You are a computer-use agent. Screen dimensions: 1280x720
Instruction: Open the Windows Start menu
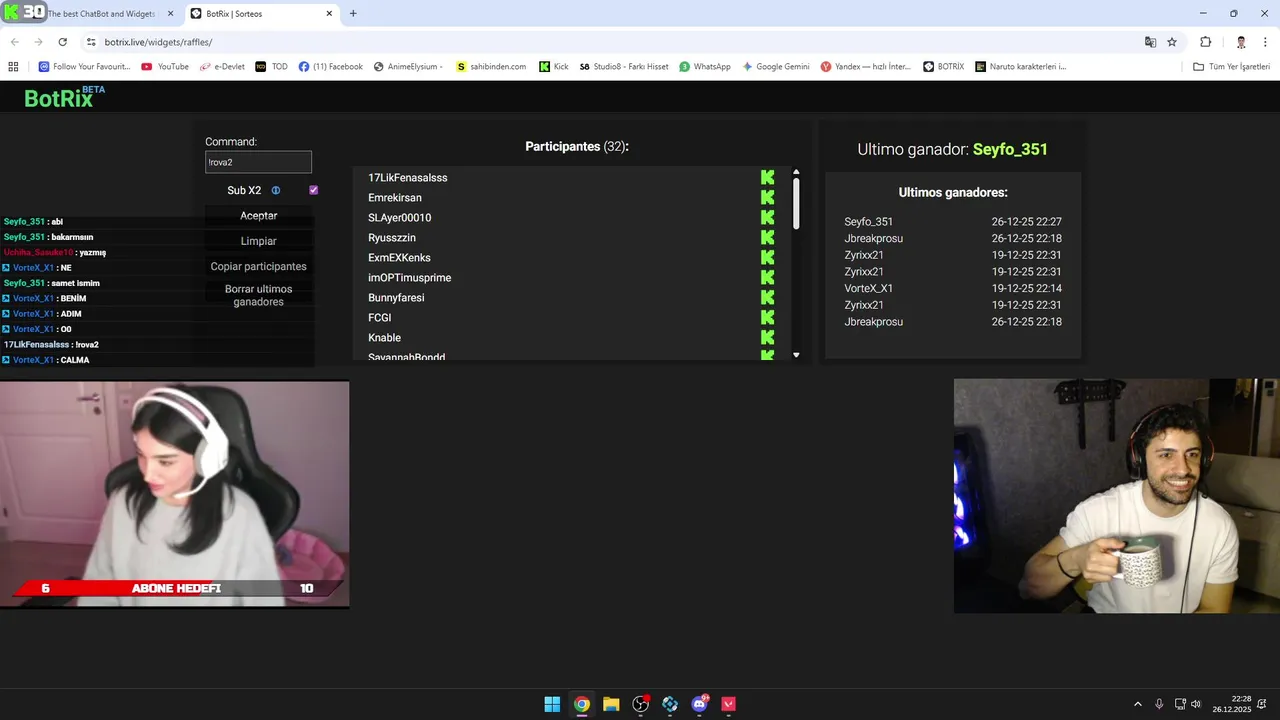click(x=552, y=704)
